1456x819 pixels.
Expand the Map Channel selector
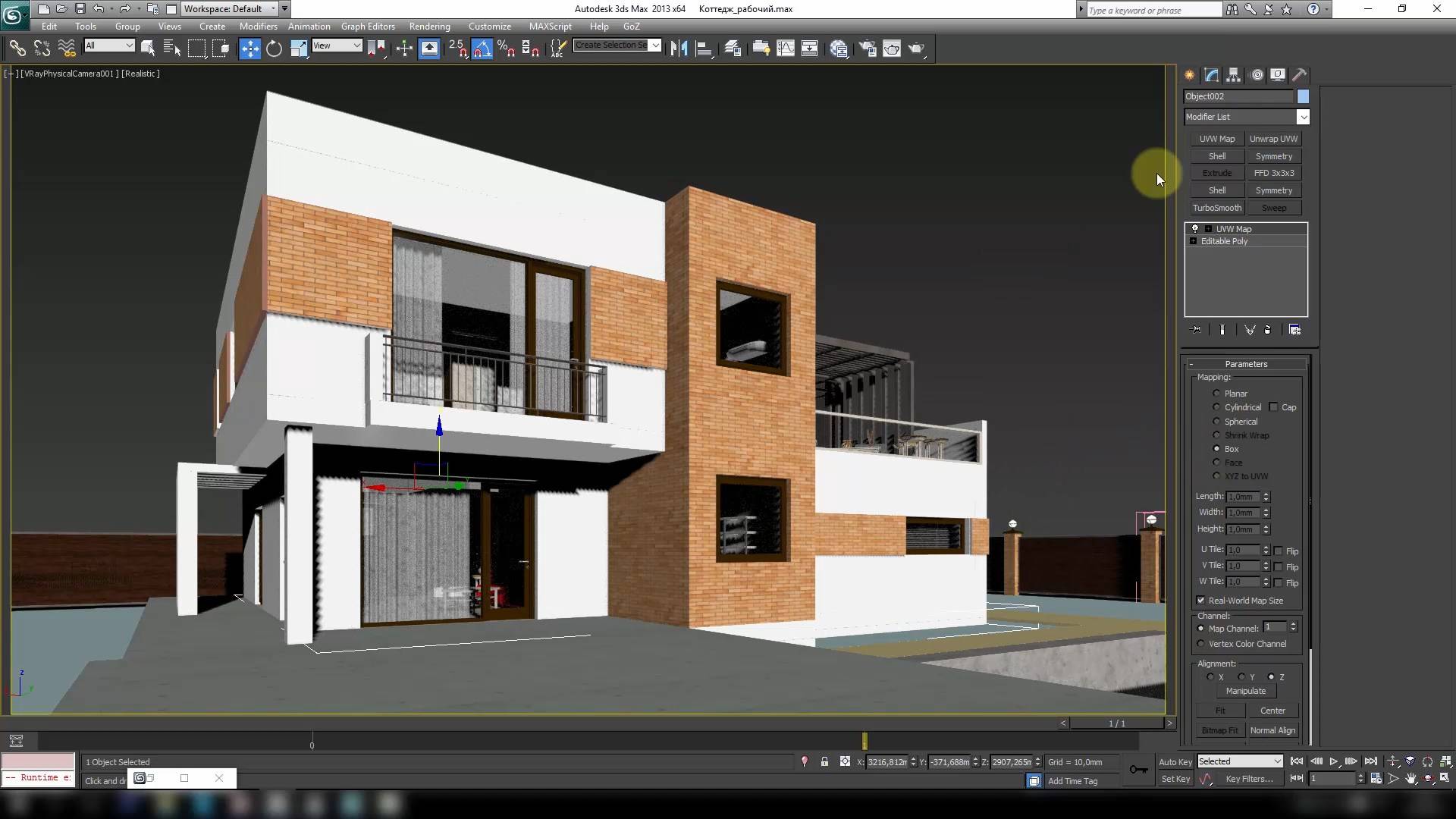[x=1293, y=628]
